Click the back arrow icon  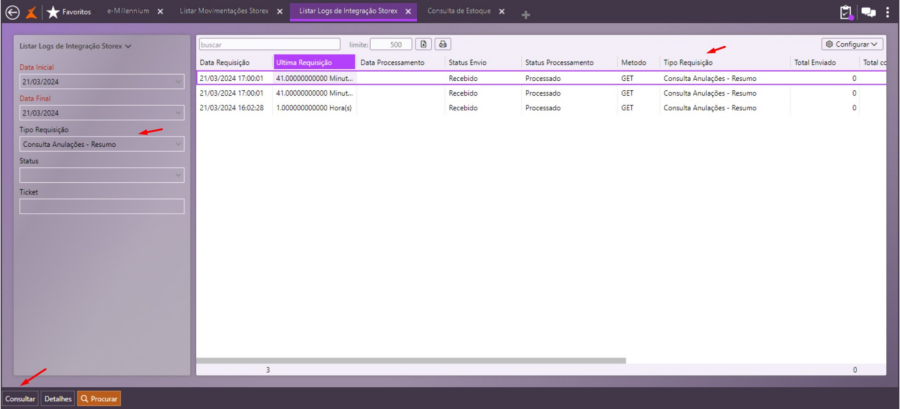[x=12, y=12]
